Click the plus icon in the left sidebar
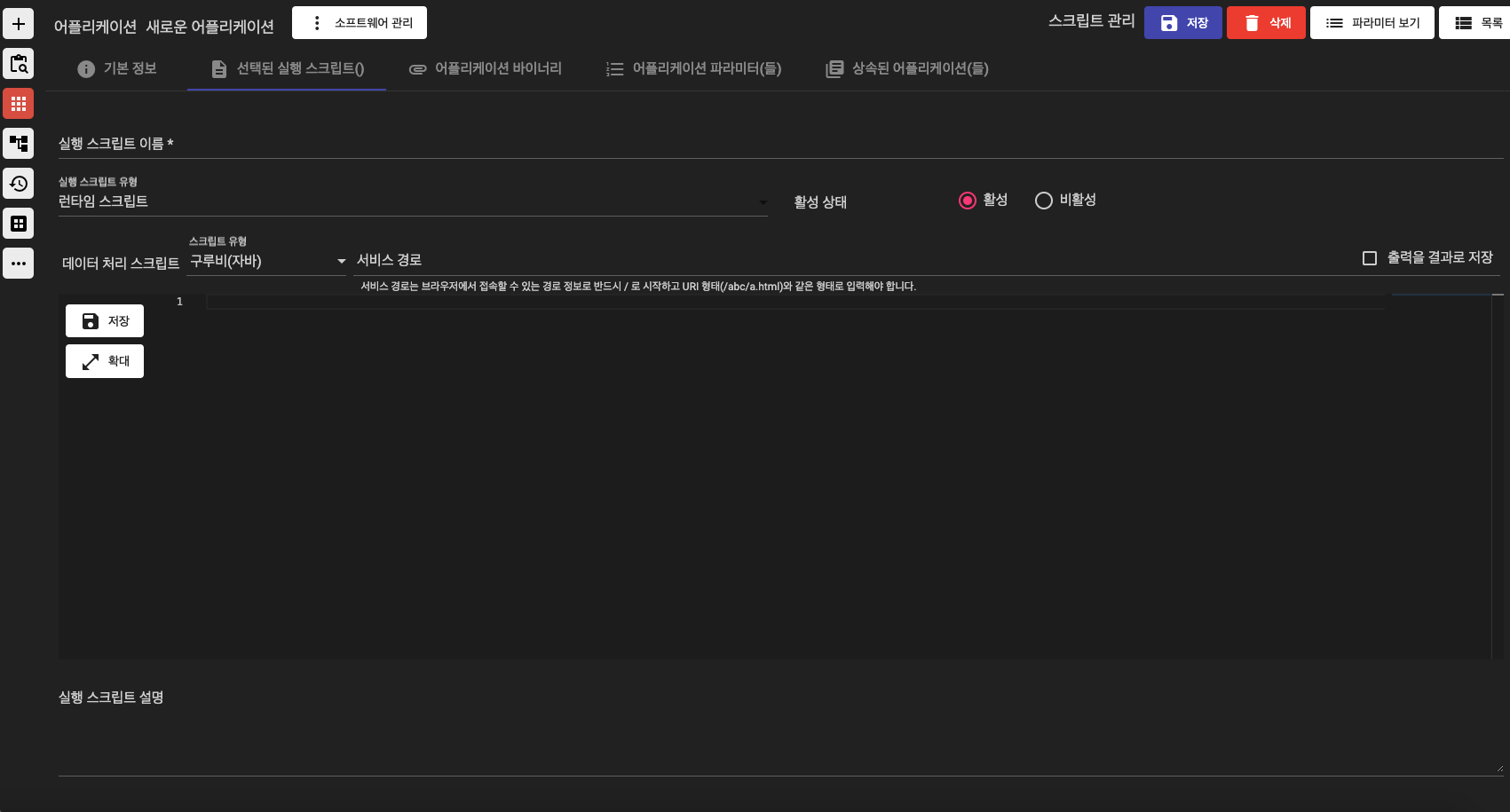 pos(18,24)
